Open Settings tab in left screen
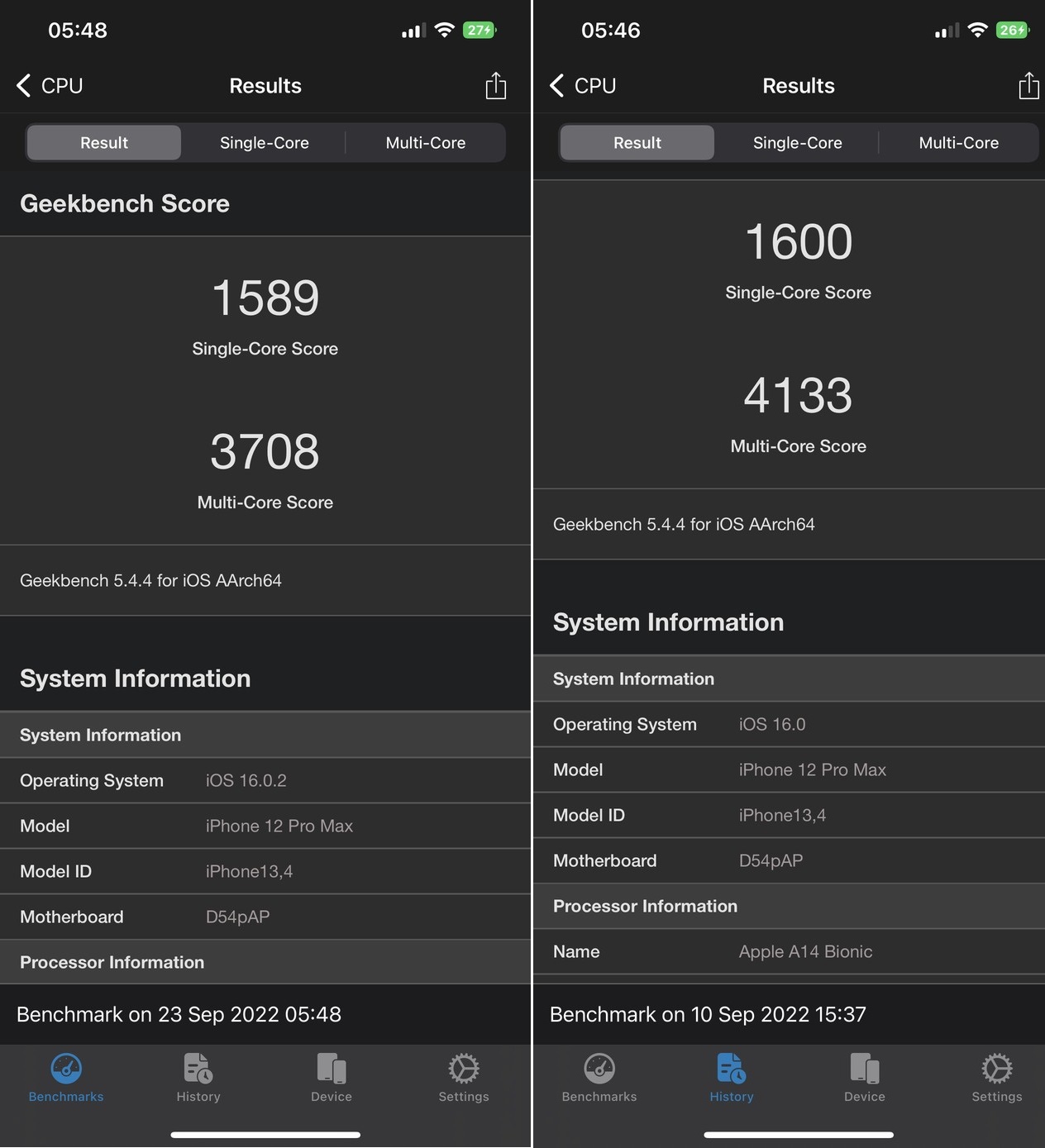This screenshot has height=1148, width=1045. point(464,1078)
